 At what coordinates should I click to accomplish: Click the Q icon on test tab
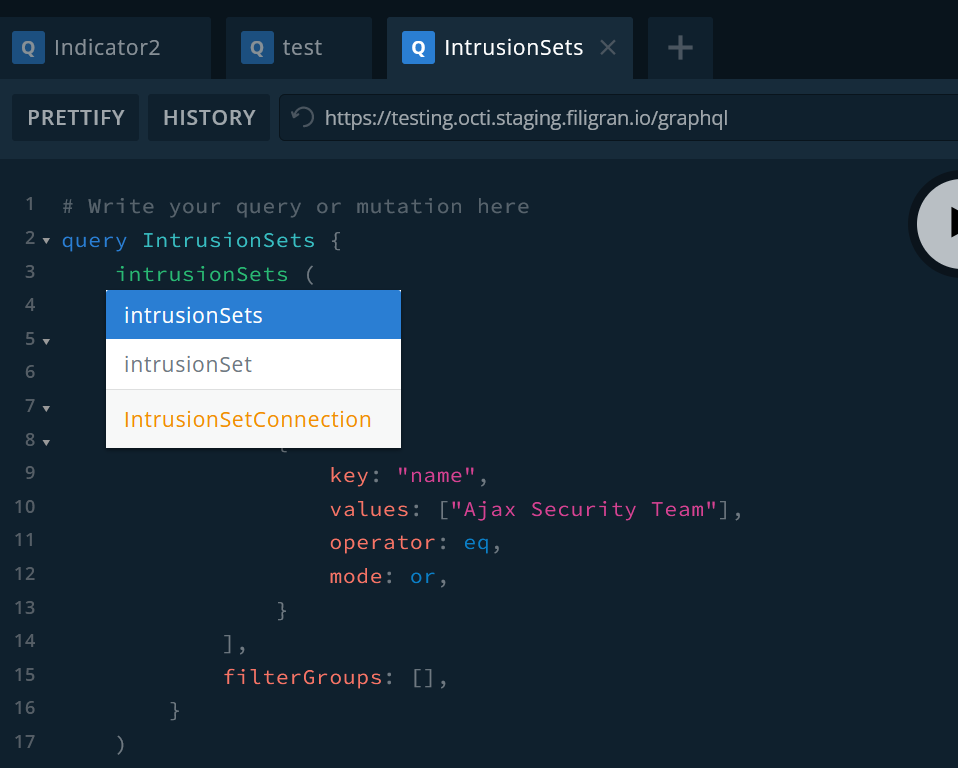(x=257, y=48)
